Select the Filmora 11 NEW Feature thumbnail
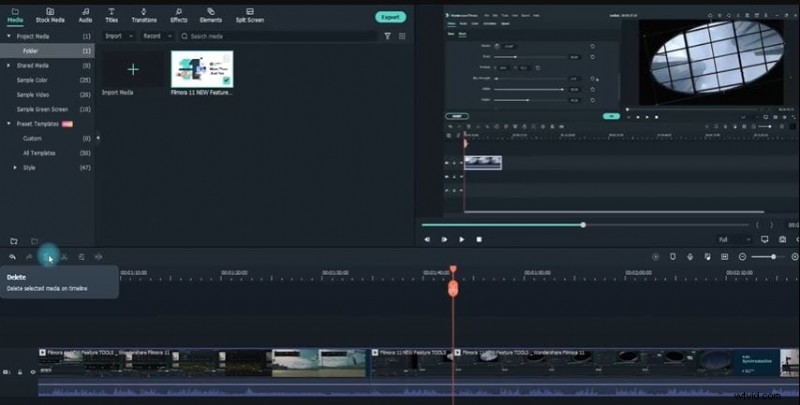800x405 pixels. [x=202, y=69]
